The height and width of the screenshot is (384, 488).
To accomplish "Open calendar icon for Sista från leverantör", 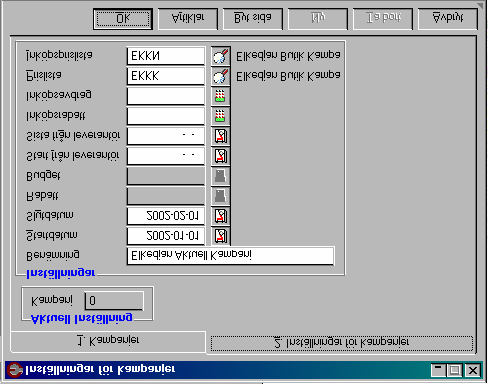I will point(220,136).
